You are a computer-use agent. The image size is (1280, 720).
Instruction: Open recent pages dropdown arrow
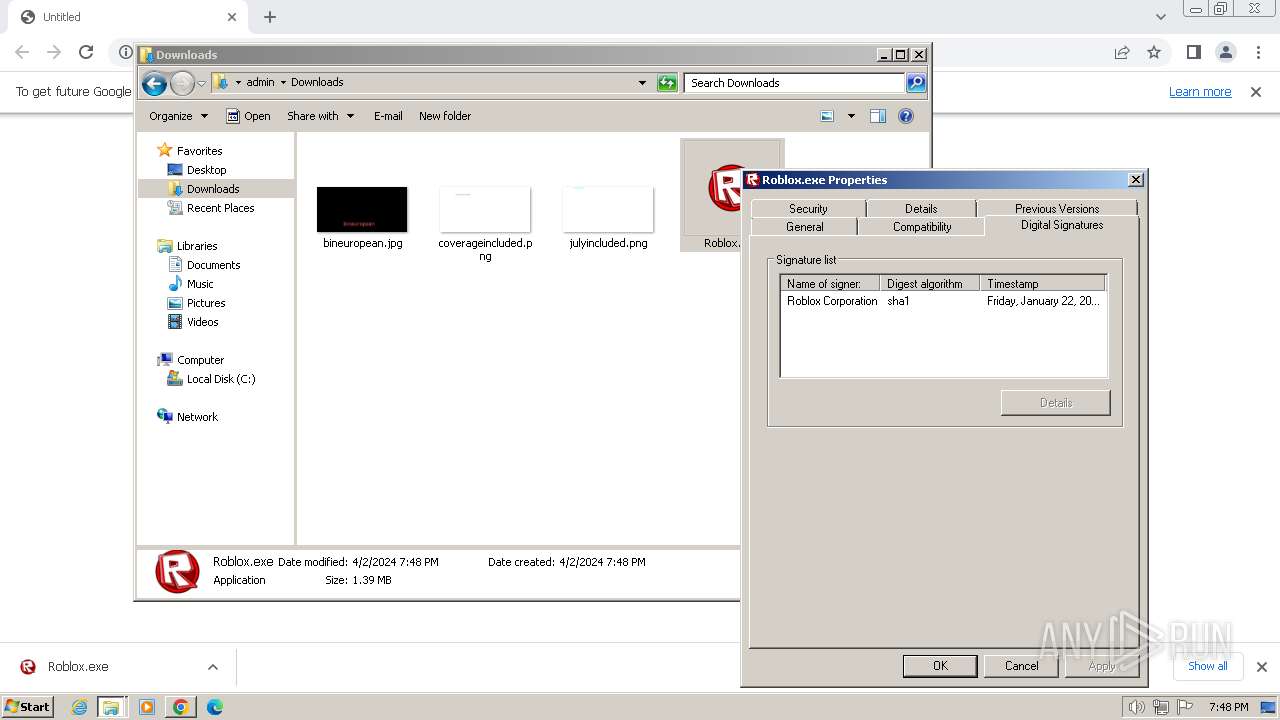point(202,83)
